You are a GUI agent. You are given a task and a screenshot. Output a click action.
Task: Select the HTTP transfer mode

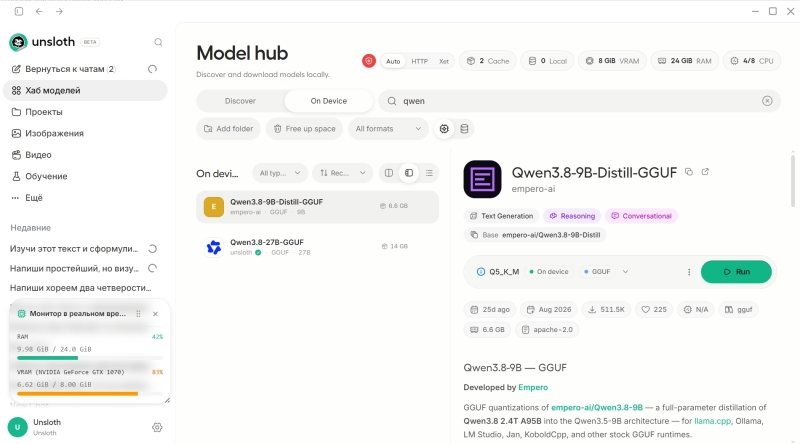tap(419, 61)
